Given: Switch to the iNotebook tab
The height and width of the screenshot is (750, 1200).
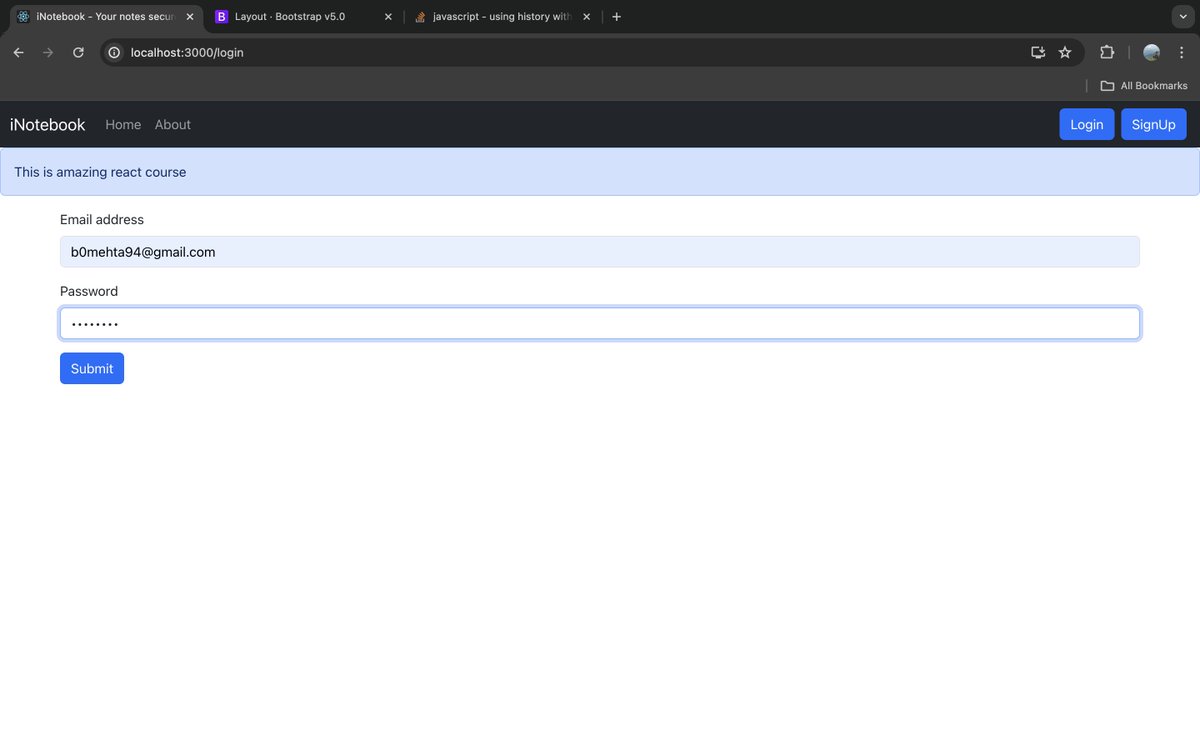Looking at the screenshot, I should 104,17.
